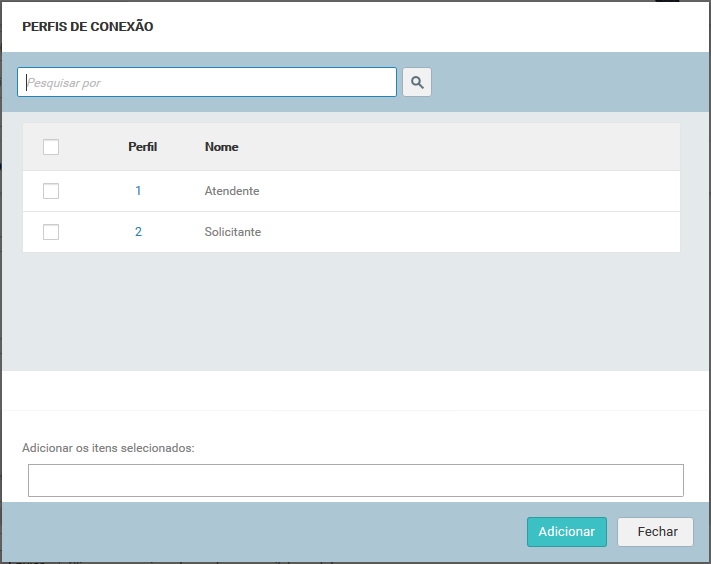Viewport: 711px width, 564px height.
Task: Click the Adicionar button
Action: (567, 532)
